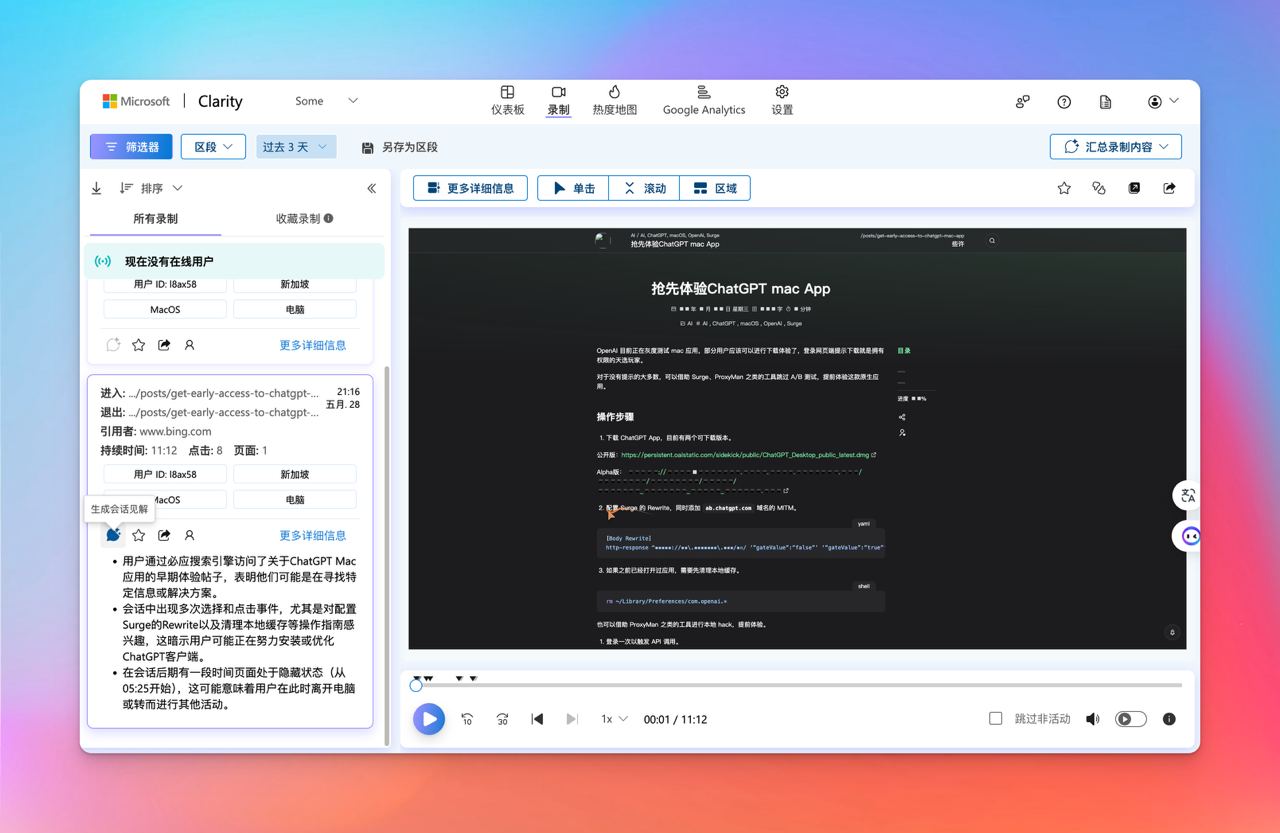Viewport: 1280px width, 833px height.
Task: Open the 1x playback speed dropdown
Action: click(614, 719)
